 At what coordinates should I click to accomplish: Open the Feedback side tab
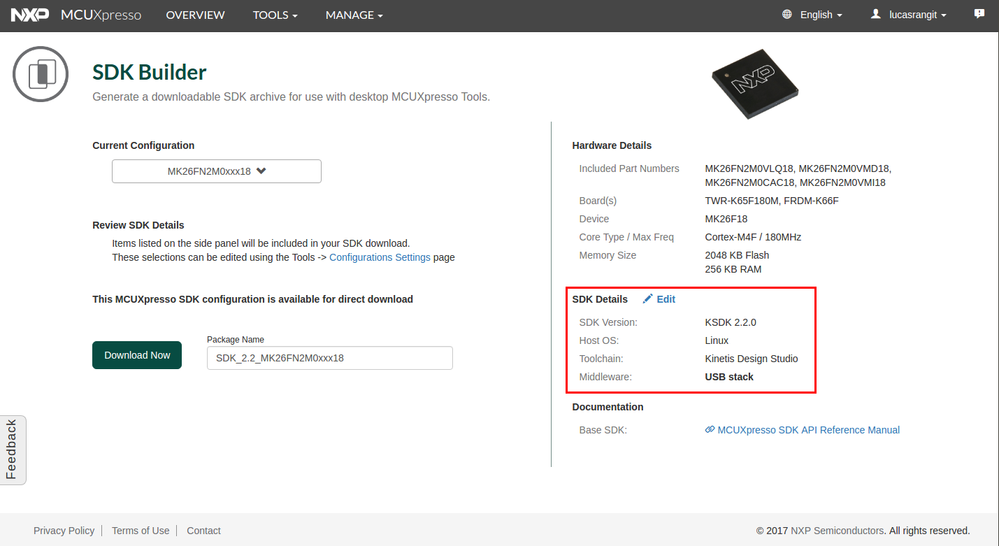tap(12, 450)
